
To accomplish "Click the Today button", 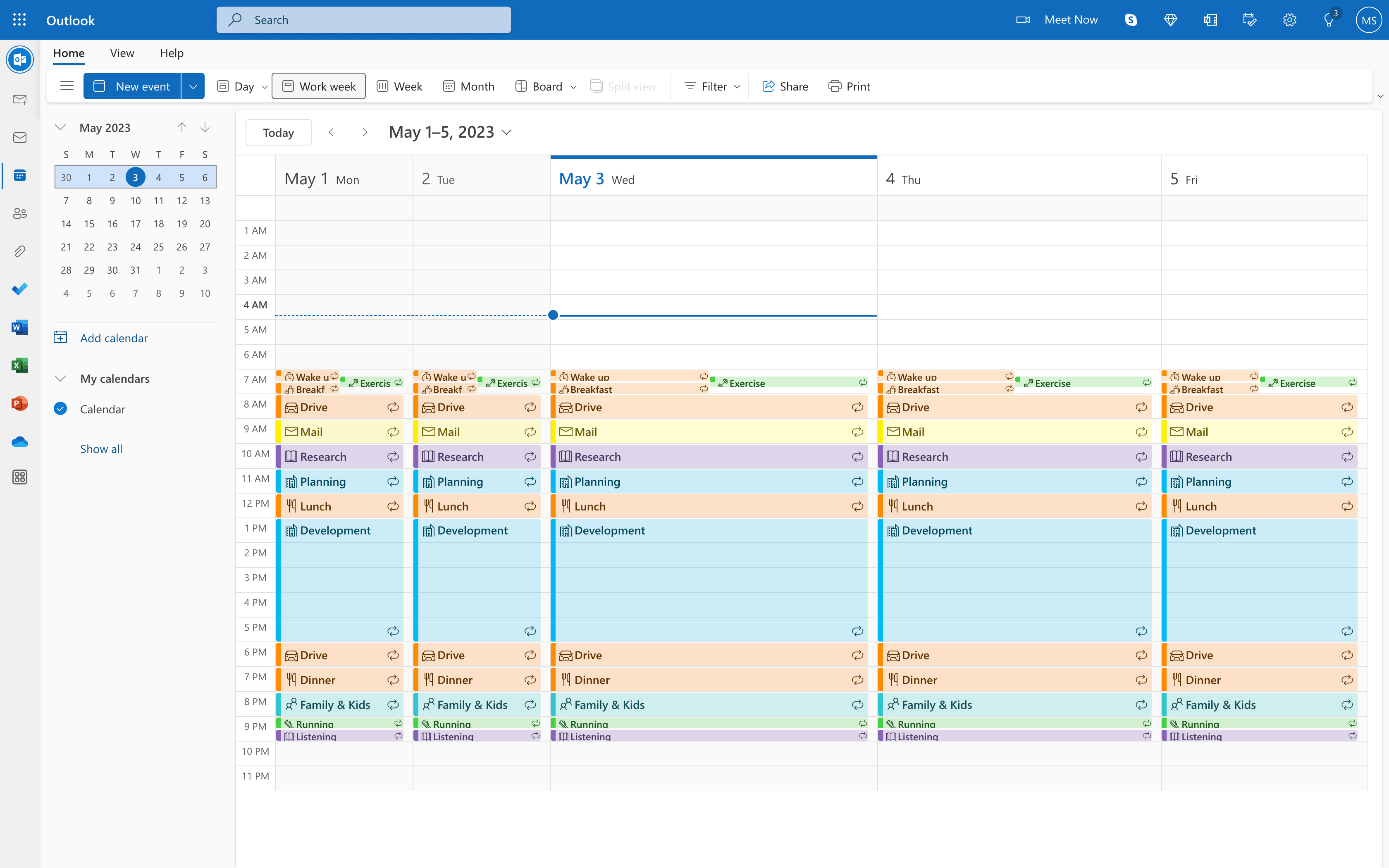I will tap(278, 132).
